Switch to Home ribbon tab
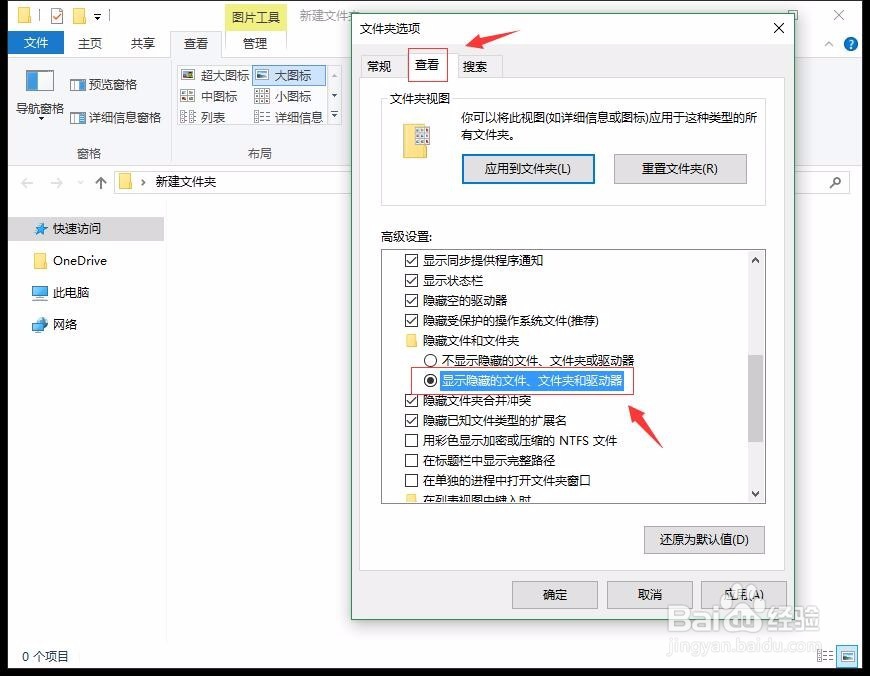Viewport: 870px width, 676px height. pyautogui.click(x=90, y=43)
